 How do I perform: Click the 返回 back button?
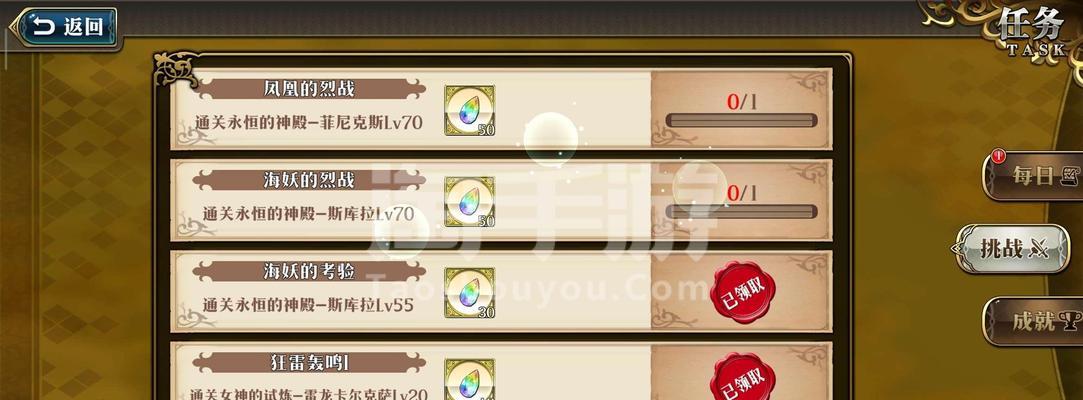pyautogui.click(x=64, y=28)
